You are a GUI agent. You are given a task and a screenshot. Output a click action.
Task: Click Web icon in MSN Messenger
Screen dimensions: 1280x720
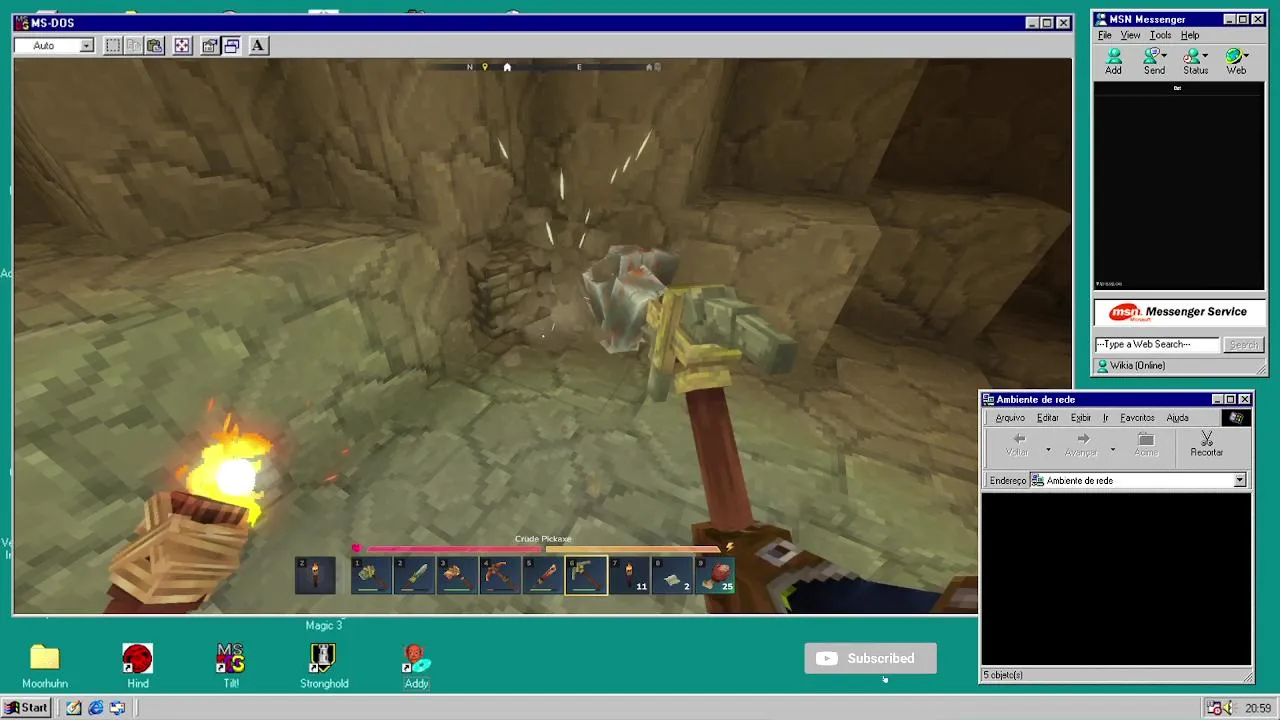coord(1236,62)
